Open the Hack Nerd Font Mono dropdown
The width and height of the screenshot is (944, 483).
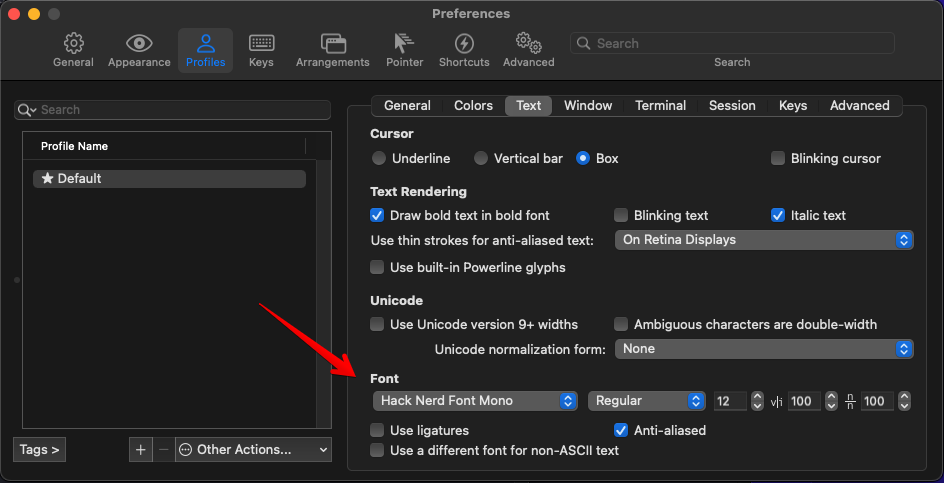point(475,401)
